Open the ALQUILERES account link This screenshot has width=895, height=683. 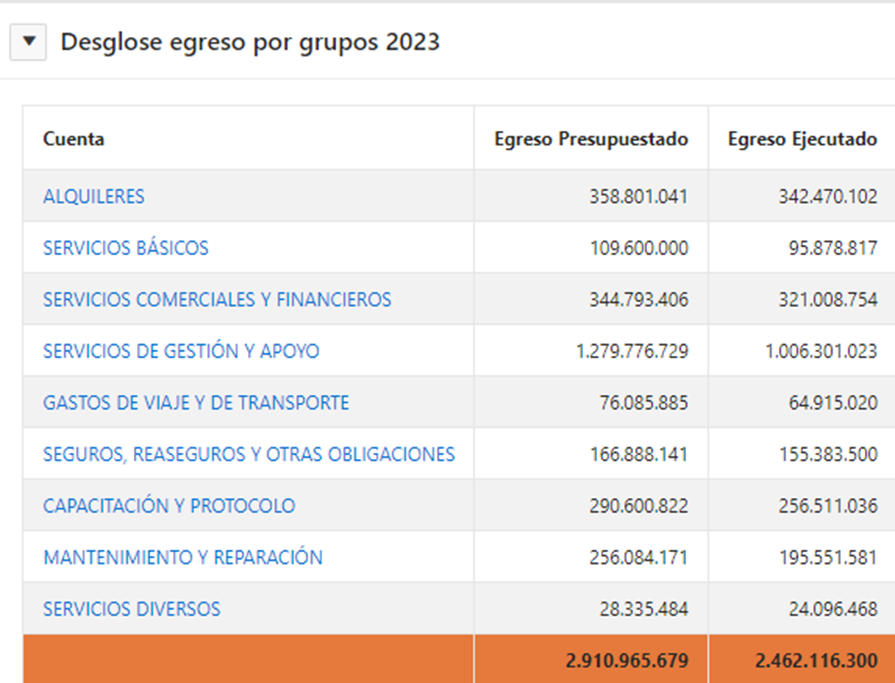[x=94, y=196]
